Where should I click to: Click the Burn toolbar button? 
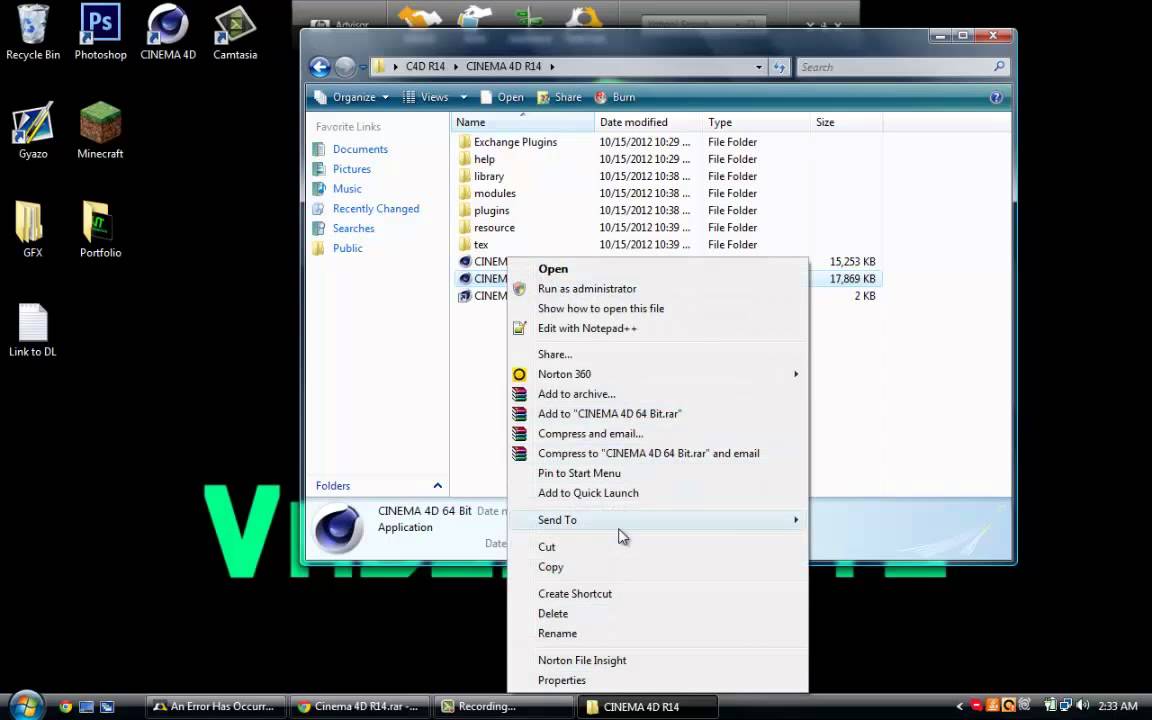click(x=615, y=97)
